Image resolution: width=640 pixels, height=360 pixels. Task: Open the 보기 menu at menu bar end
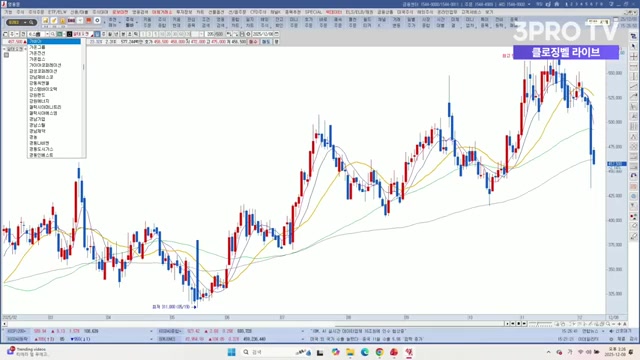coord(489,12)
